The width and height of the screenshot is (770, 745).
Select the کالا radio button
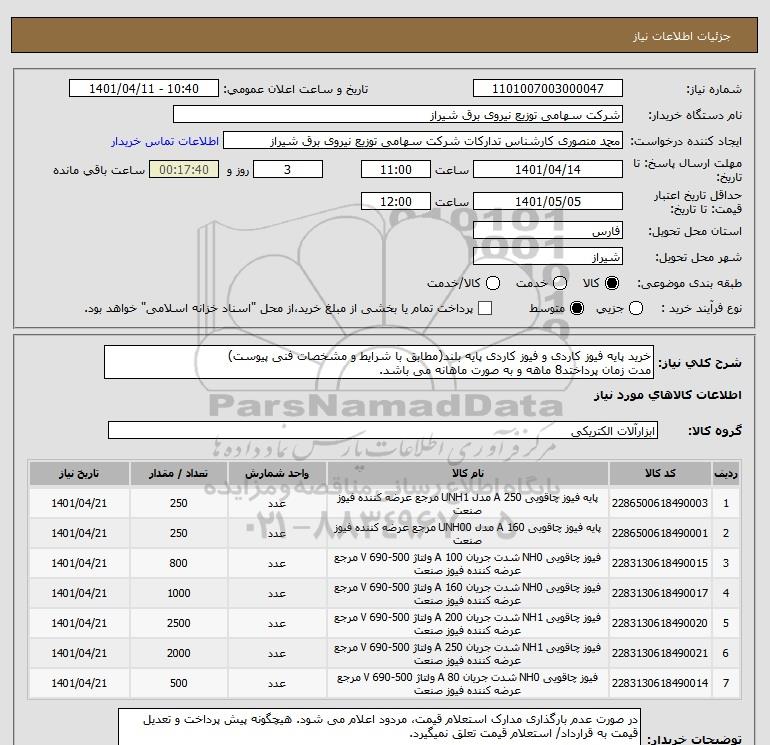pyautogui.click(x=612, y=283)
